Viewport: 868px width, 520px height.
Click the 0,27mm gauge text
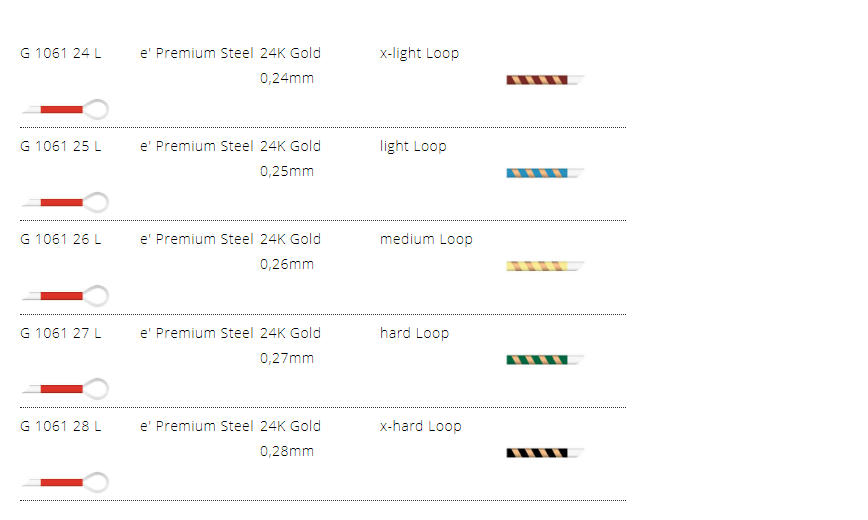click(286, 358)
